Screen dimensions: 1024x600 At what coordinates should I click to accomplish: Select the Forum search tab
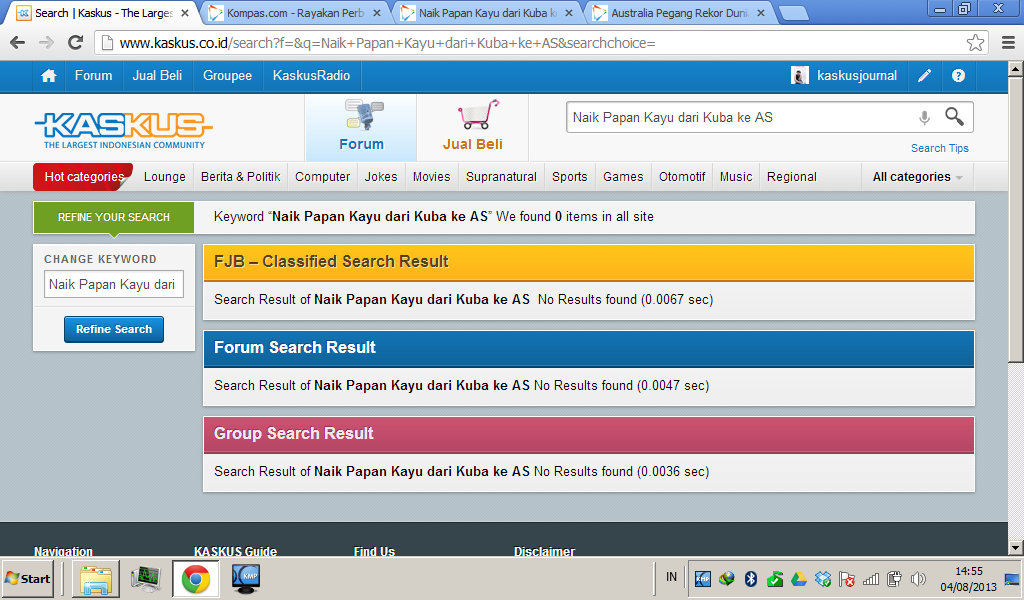point(361,127)
